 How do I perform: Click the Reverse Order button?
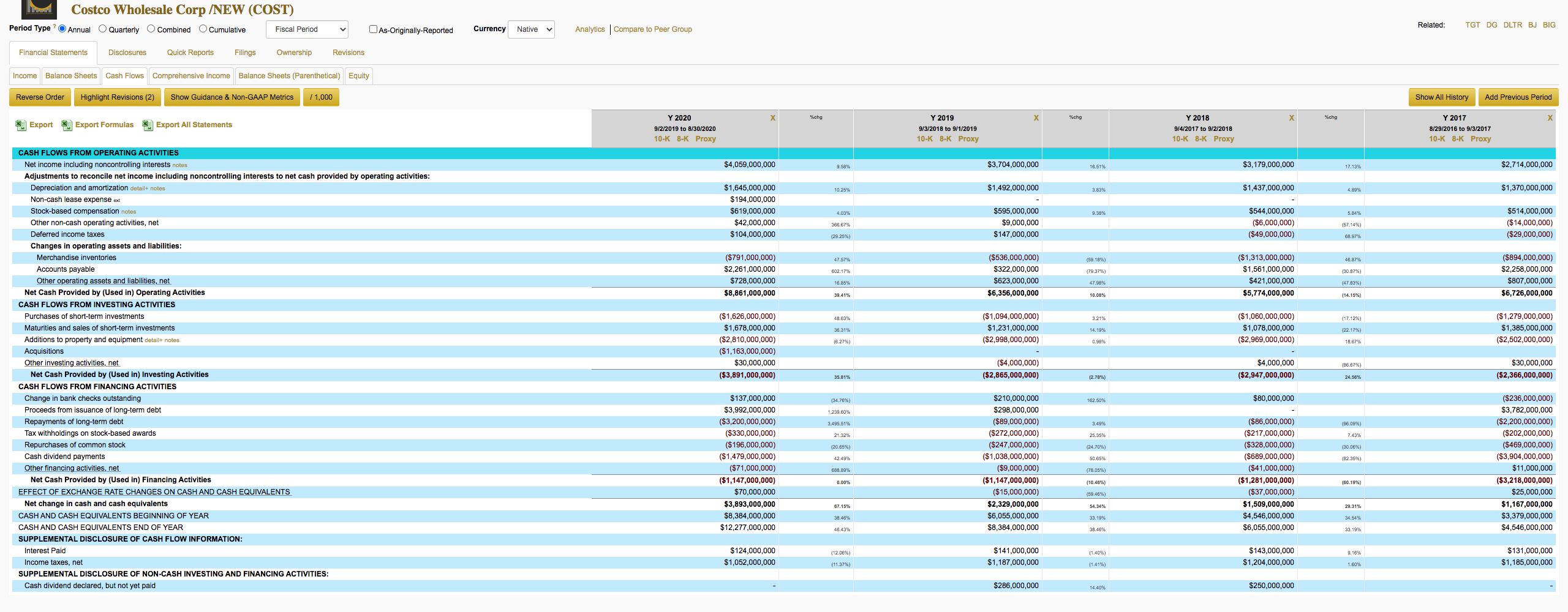(x=40, y=97)
